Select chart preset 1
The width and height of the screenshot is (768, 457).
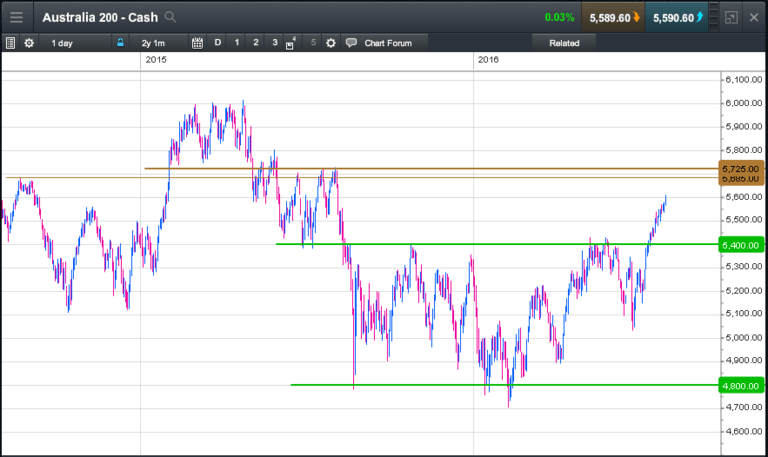click(237, 43)
